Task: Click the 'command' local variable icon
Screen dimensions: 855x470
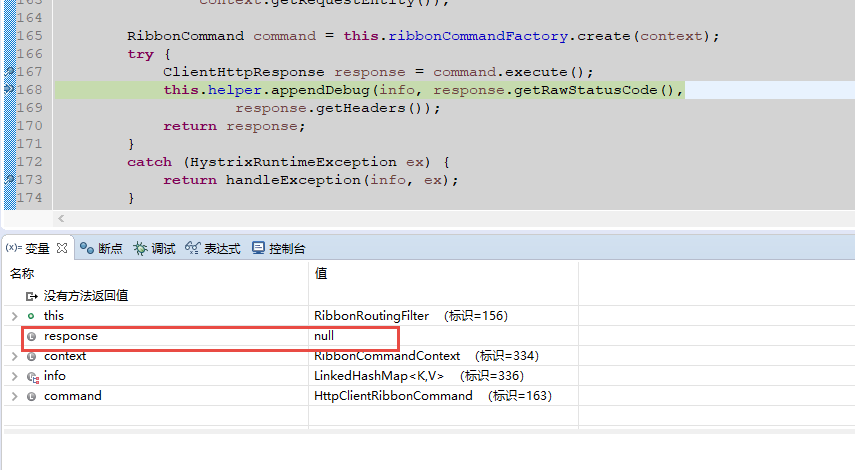Action: pyautogui.click(x=32, y=396)
